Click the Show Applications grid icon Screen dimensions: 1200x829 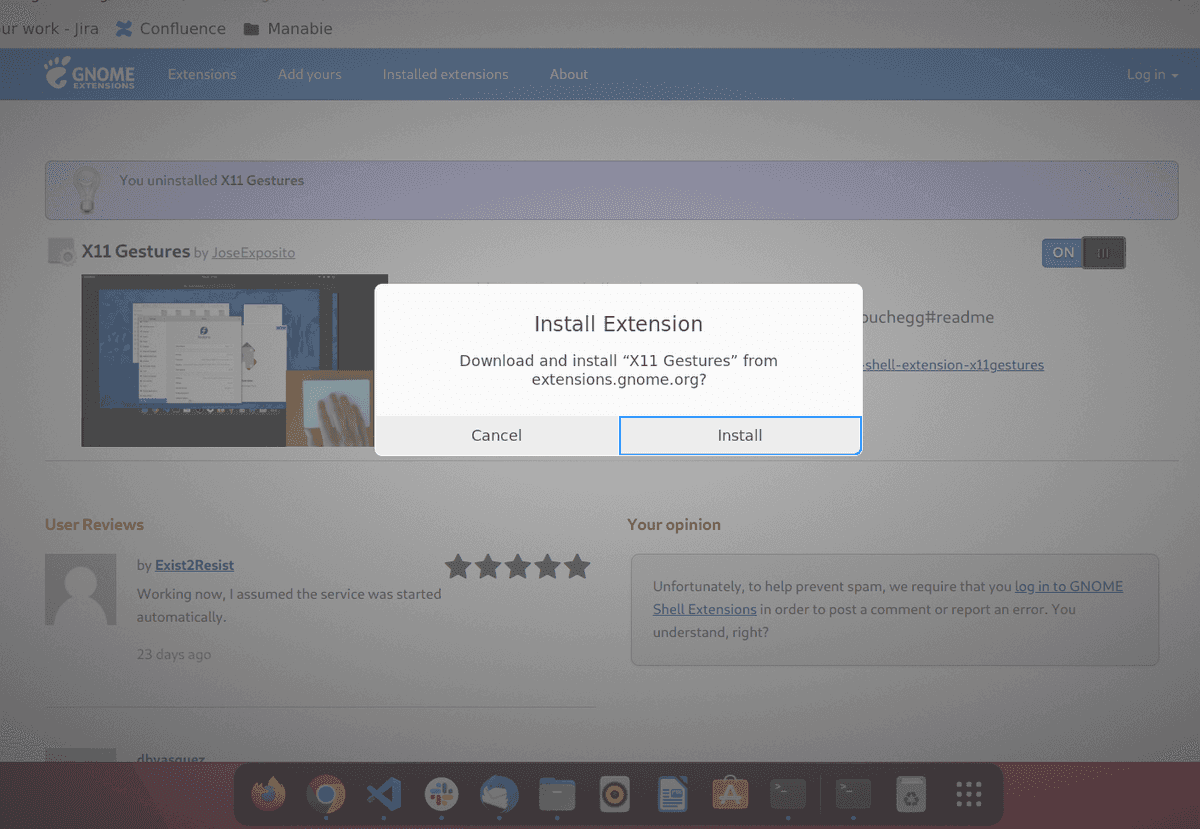[x=967, y=793]
